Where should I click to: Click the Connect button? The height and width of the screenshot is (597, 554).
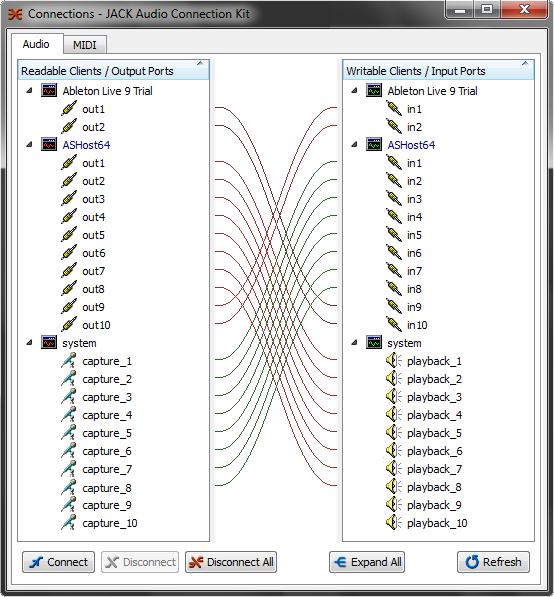(58, 562)
